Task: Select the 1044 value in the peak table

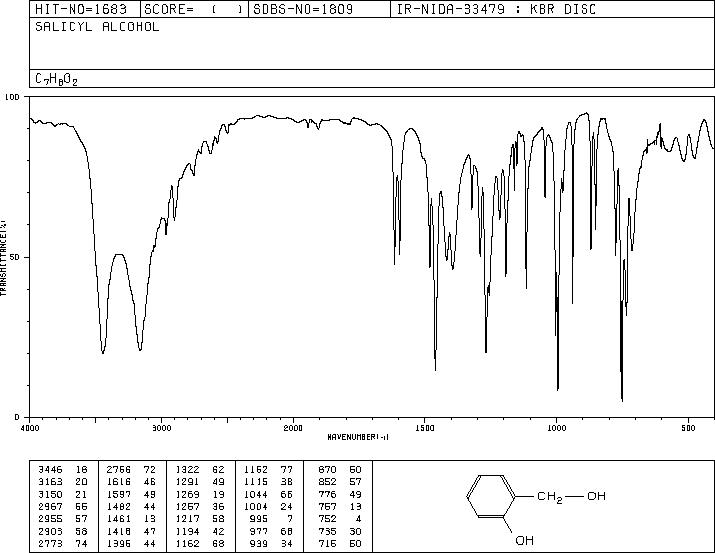Action: coord(256,494)
